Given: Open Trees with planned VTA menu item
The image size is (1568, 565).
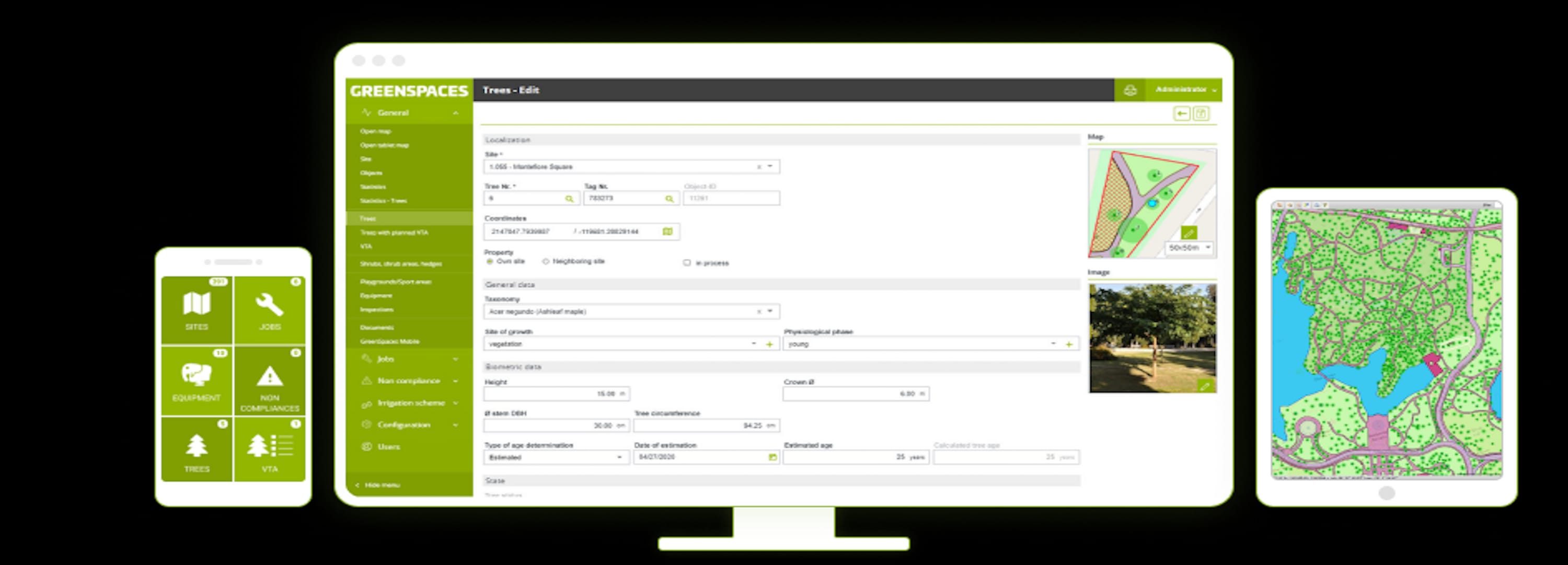Looking at the screenshot, I should (394, 233).
